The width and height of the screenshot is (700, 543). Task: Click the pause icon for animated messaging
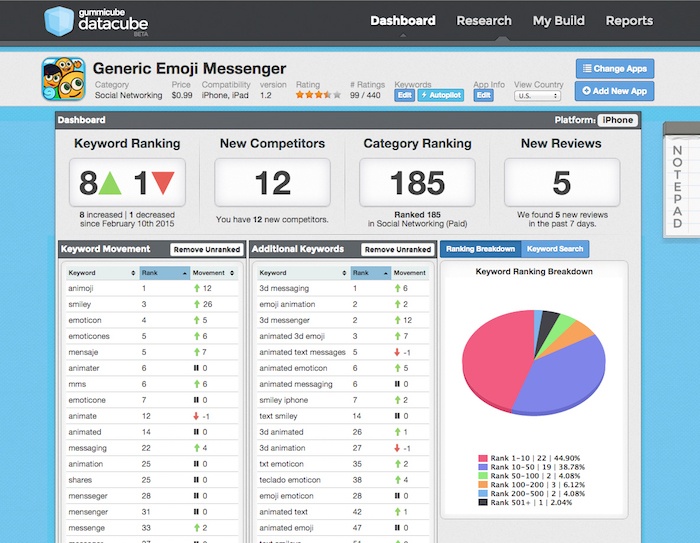tap(397, 384)
